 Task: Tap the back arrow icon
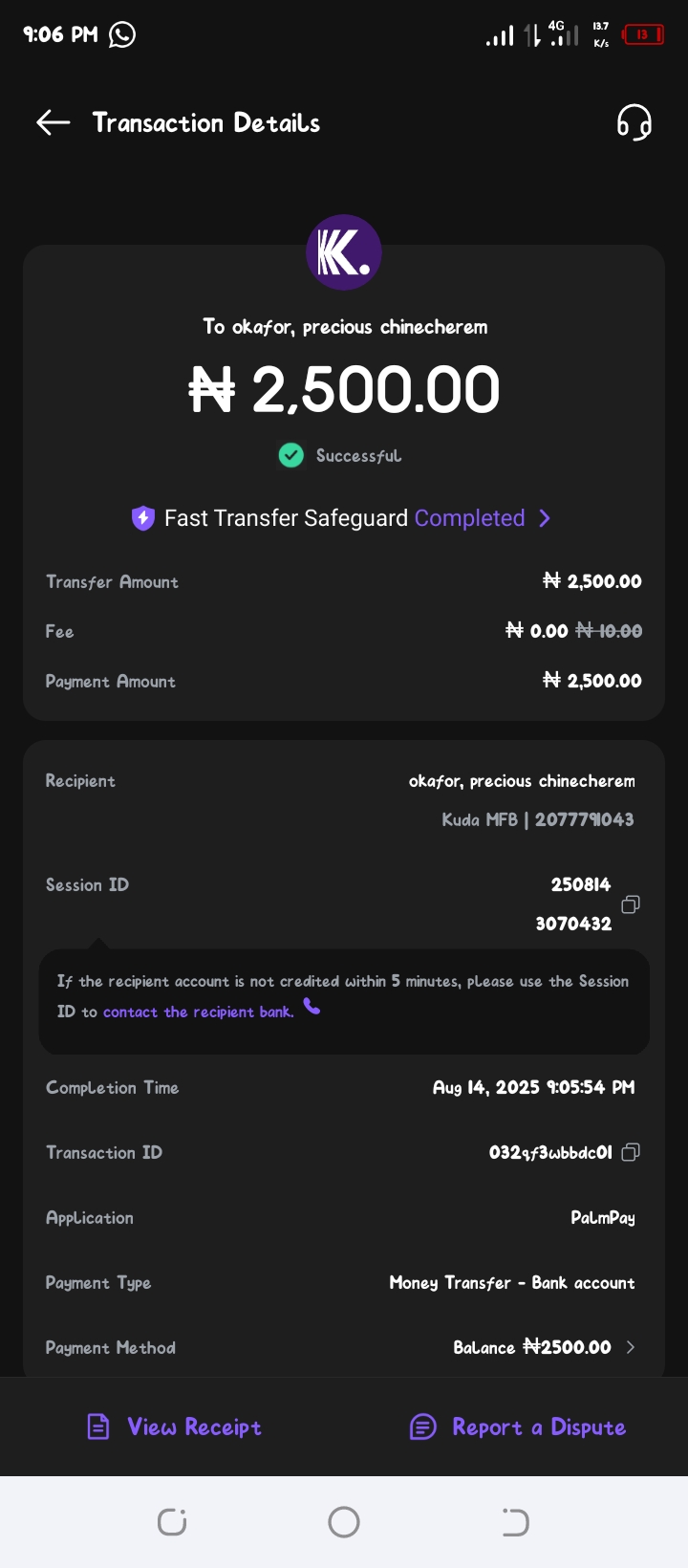coord(54,122)
